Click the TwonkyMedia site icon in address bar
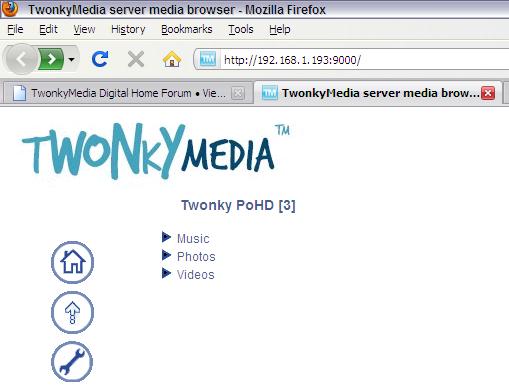Viewport: 509px width, 389px height. click(208, 59)
